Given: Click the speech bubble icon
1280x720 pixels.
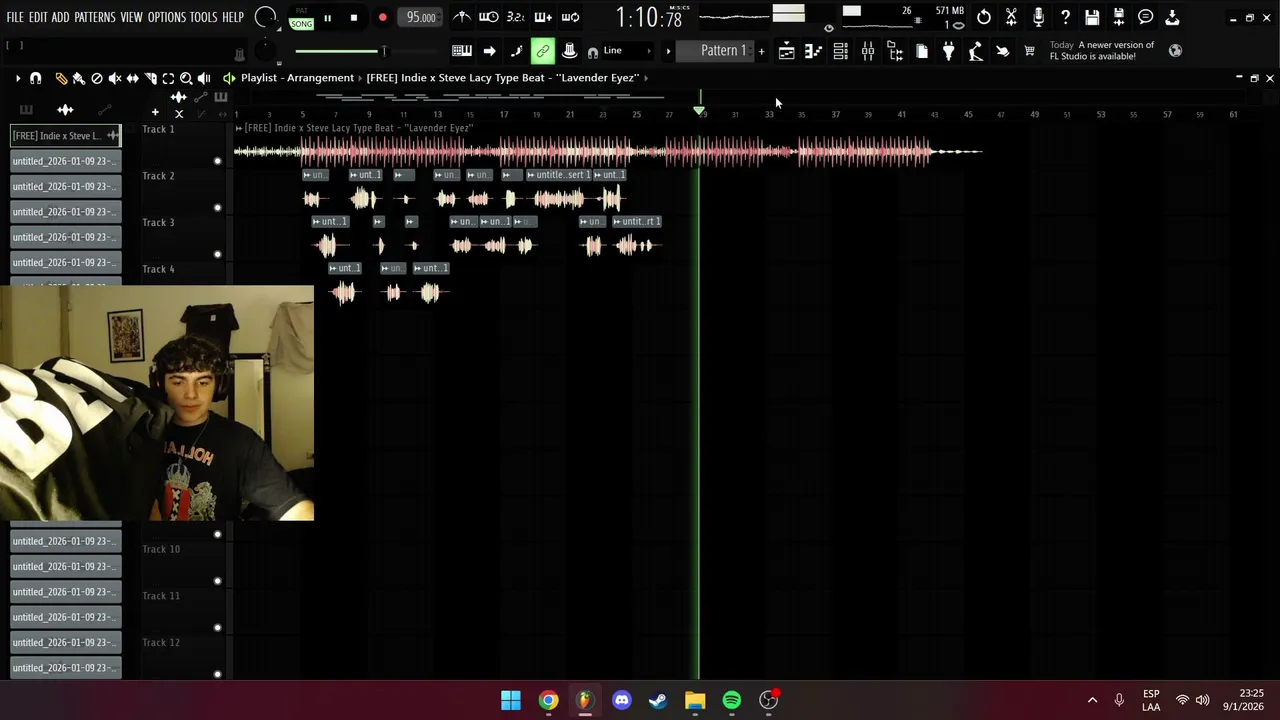Looking at the screenshot, I should [x=1146, y=17].
